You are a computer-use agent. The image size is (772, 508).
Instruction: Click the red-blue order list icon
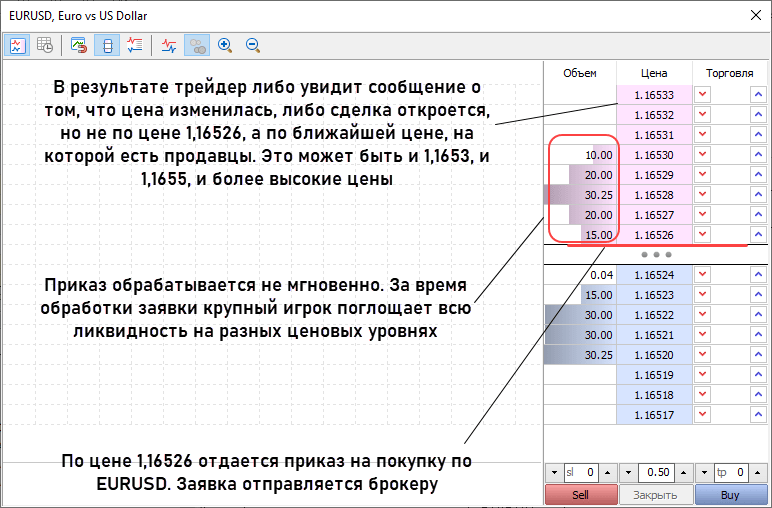[x=135, y=45]
